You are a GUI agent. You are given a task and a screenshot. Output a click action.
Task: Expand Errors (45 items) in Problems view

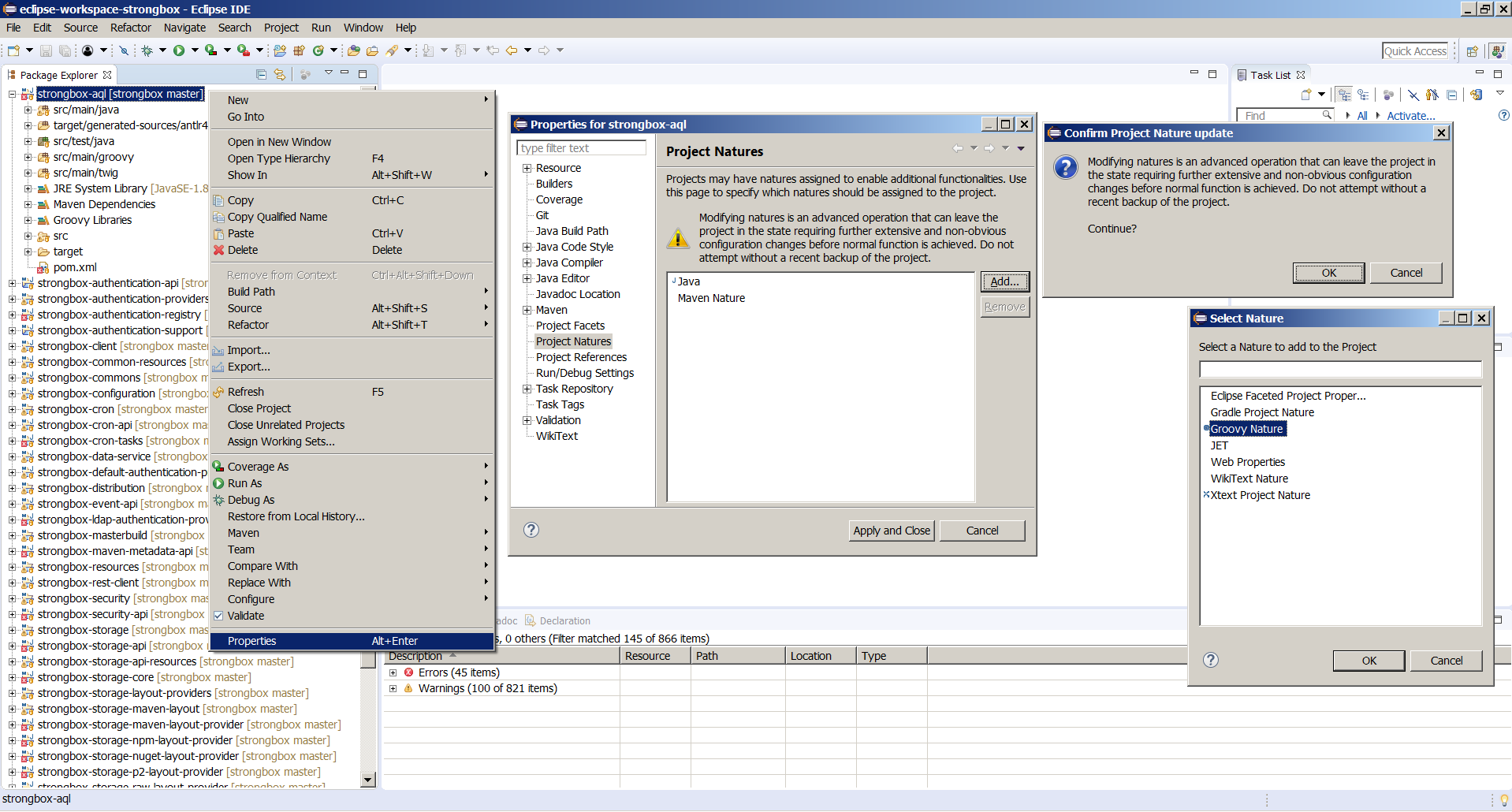click(x=393, y=672)
